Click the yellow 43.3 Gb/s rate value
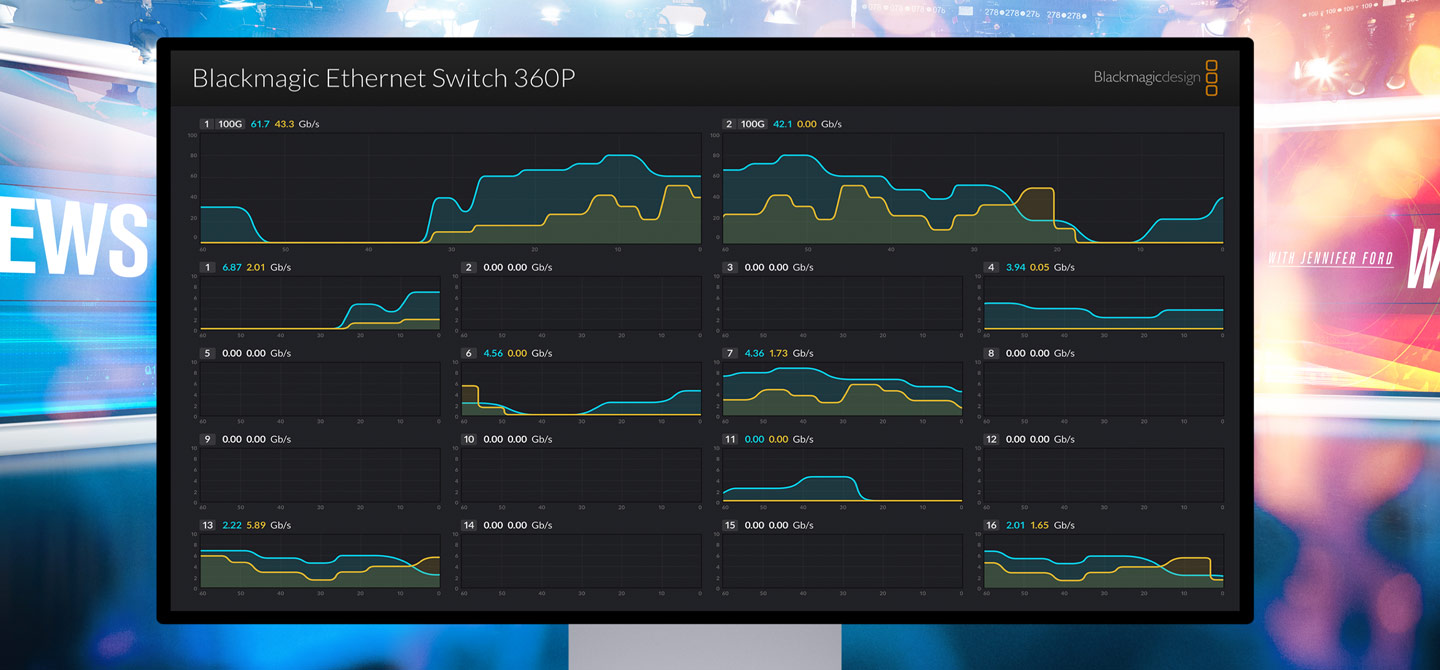The image size is (1440, 670). coord(284,124)
